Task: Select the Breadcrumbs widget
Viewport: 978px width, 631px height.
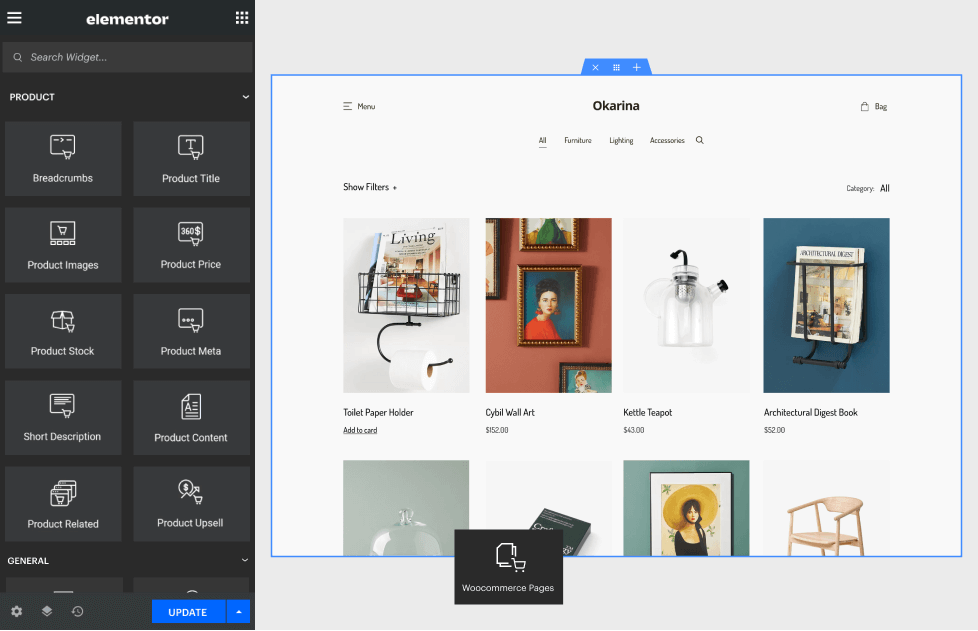Action: (63, 158)
